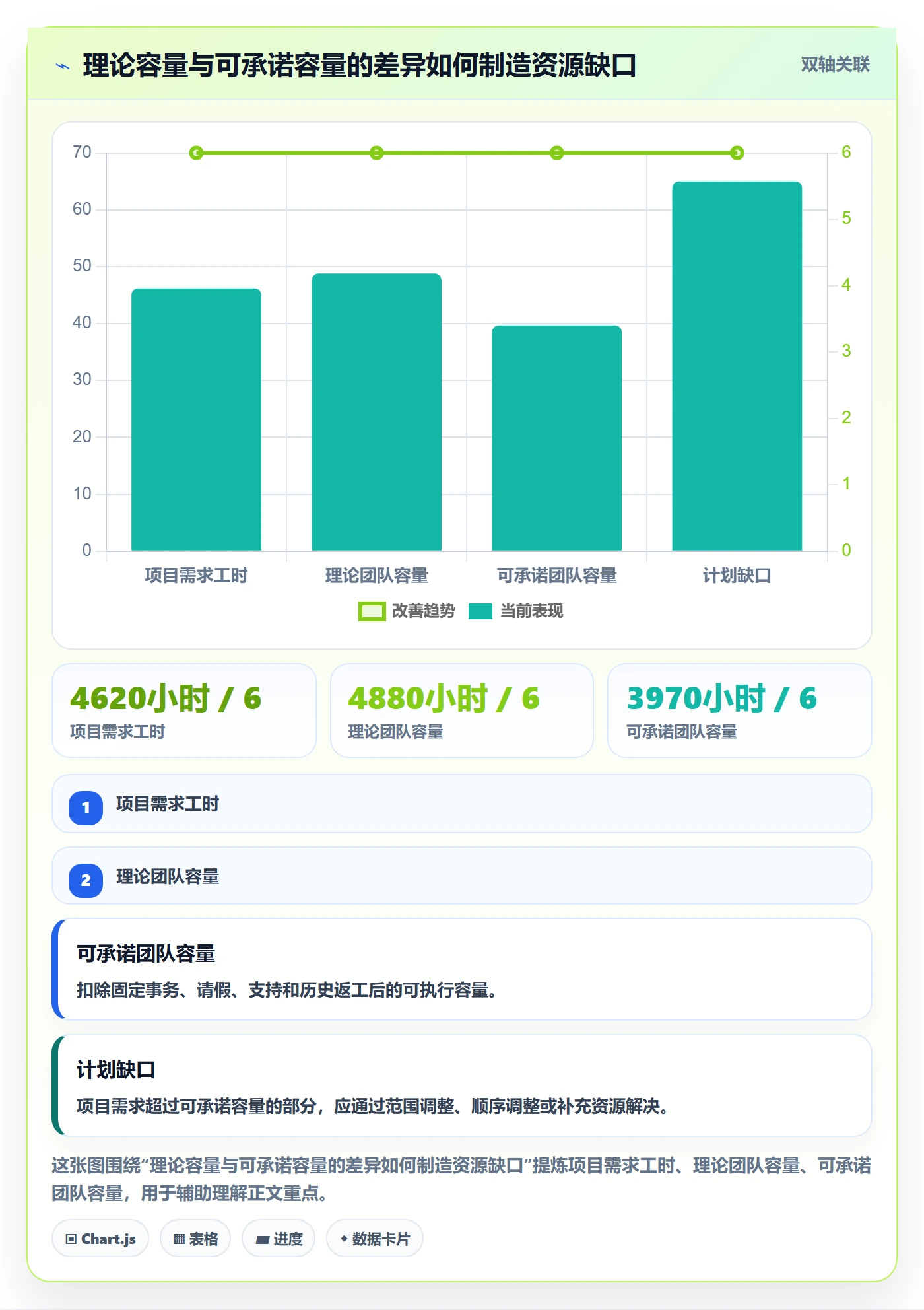This screenshot has height=1310, width=924.
Task: Click the green line point above the 可承诺团队容量 bar
Action: point(556,153)
